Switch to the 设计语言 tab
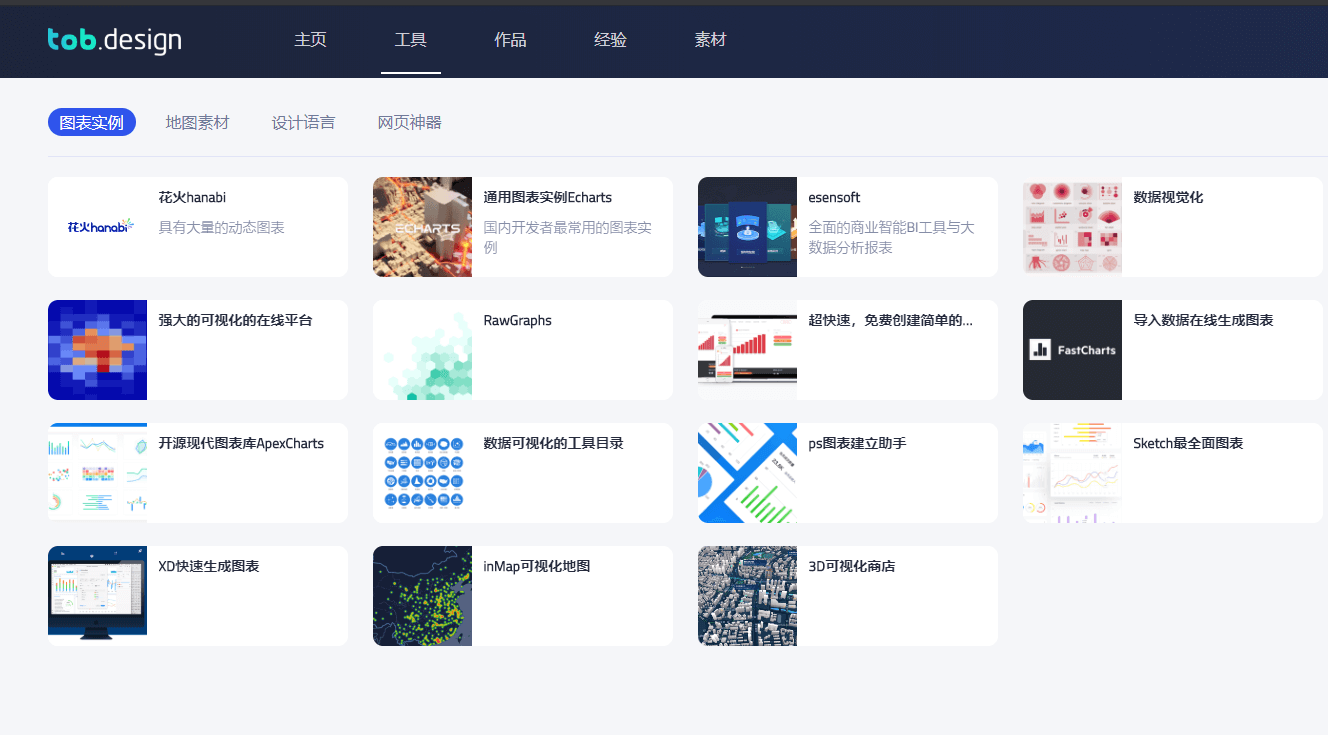Screen dimensions: 1328x735 [303, 122]
